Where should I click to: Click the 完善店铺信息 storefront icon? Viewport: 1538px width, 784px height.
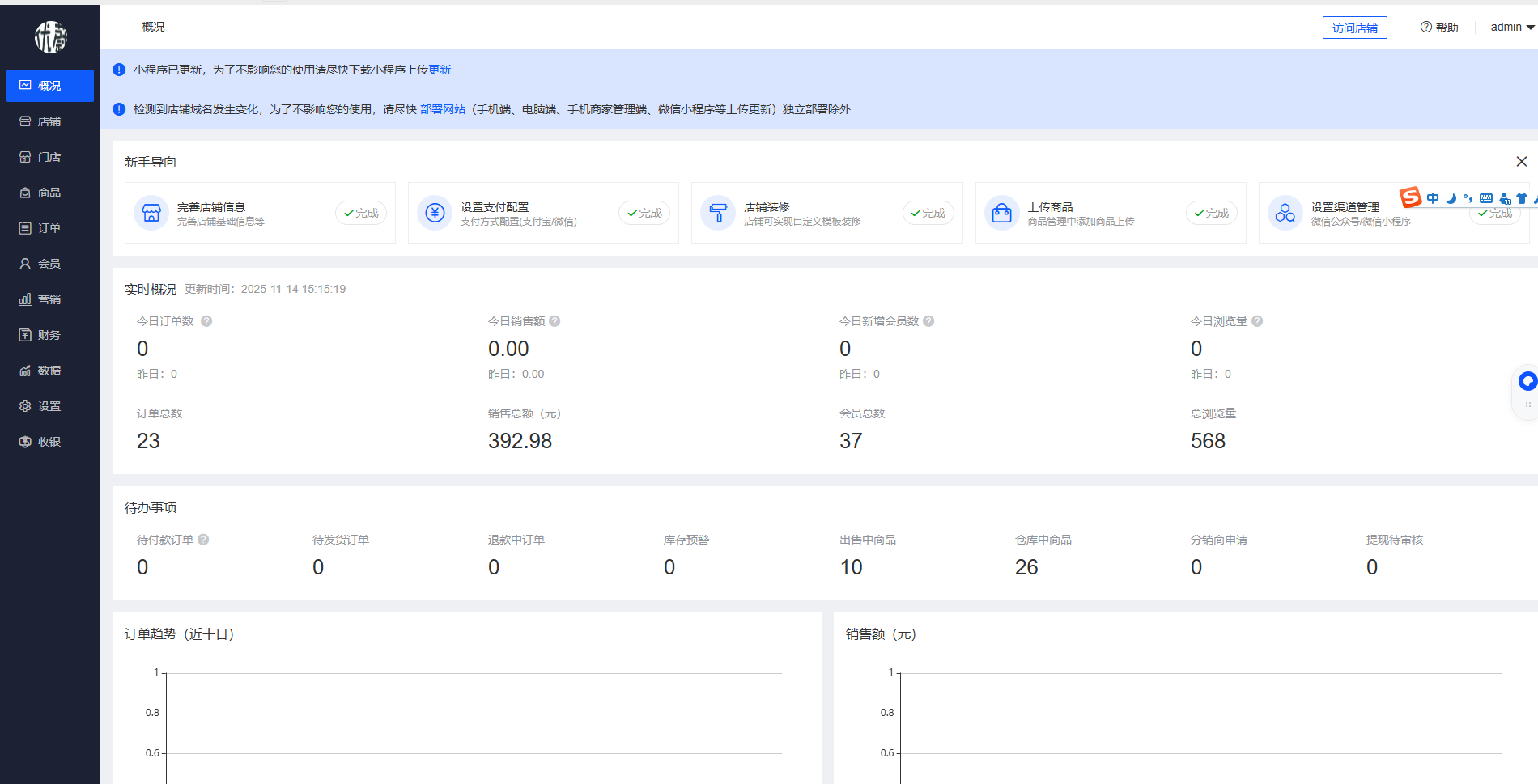[151, 213]
